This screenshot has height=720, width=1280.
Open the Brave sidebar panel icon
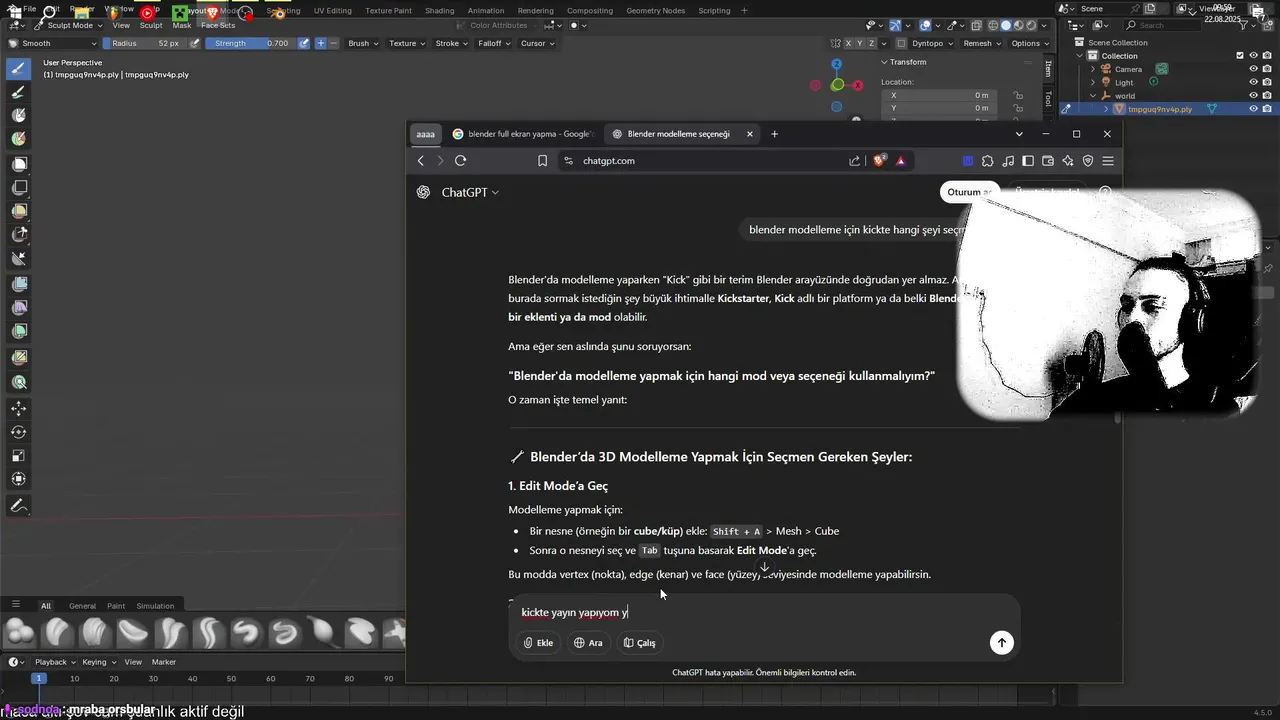pyautogui.click(x=1028, y=160)
